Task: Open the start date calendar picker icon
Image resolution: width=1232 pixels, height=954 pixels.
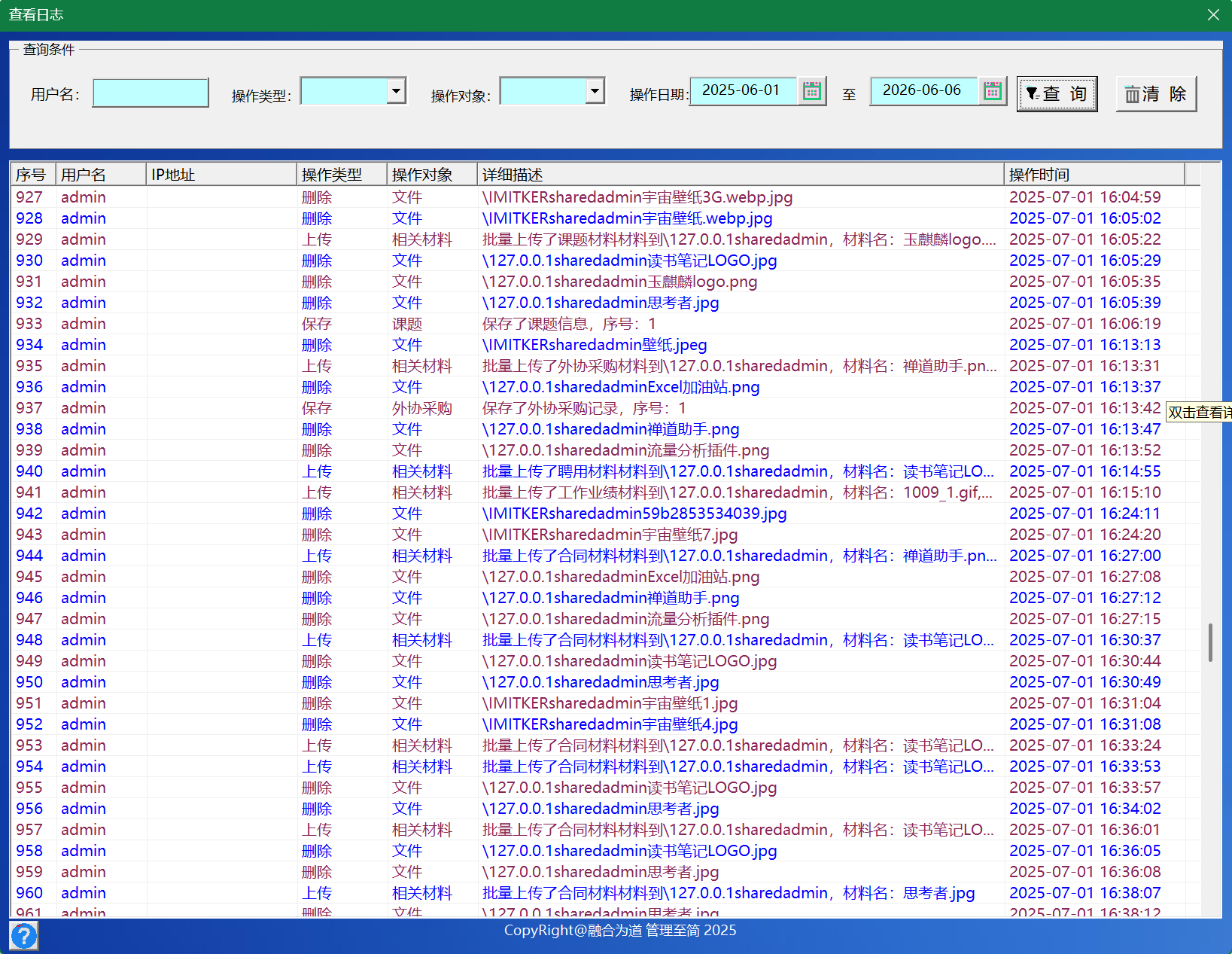Action: (x=811, y=91)
